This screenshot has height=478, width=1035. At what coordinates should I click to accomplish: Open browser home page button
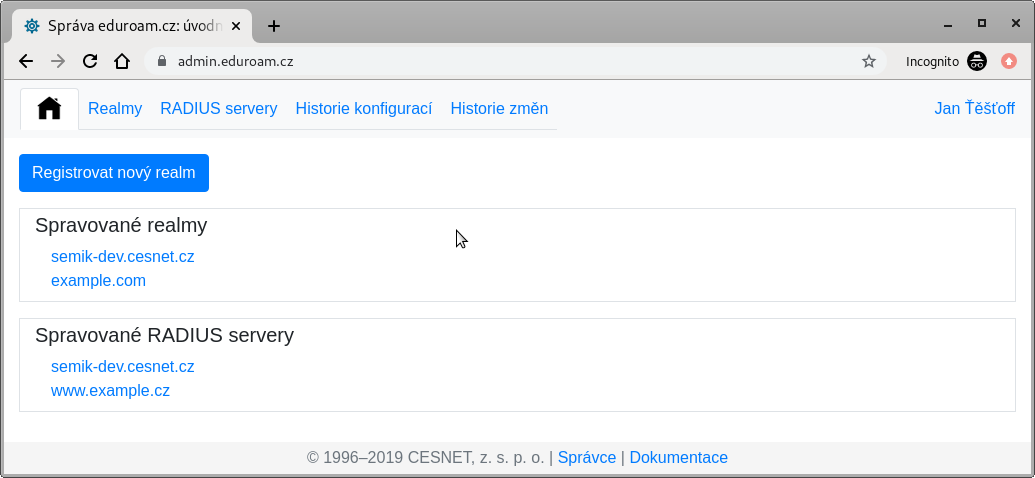click(122, 61)
